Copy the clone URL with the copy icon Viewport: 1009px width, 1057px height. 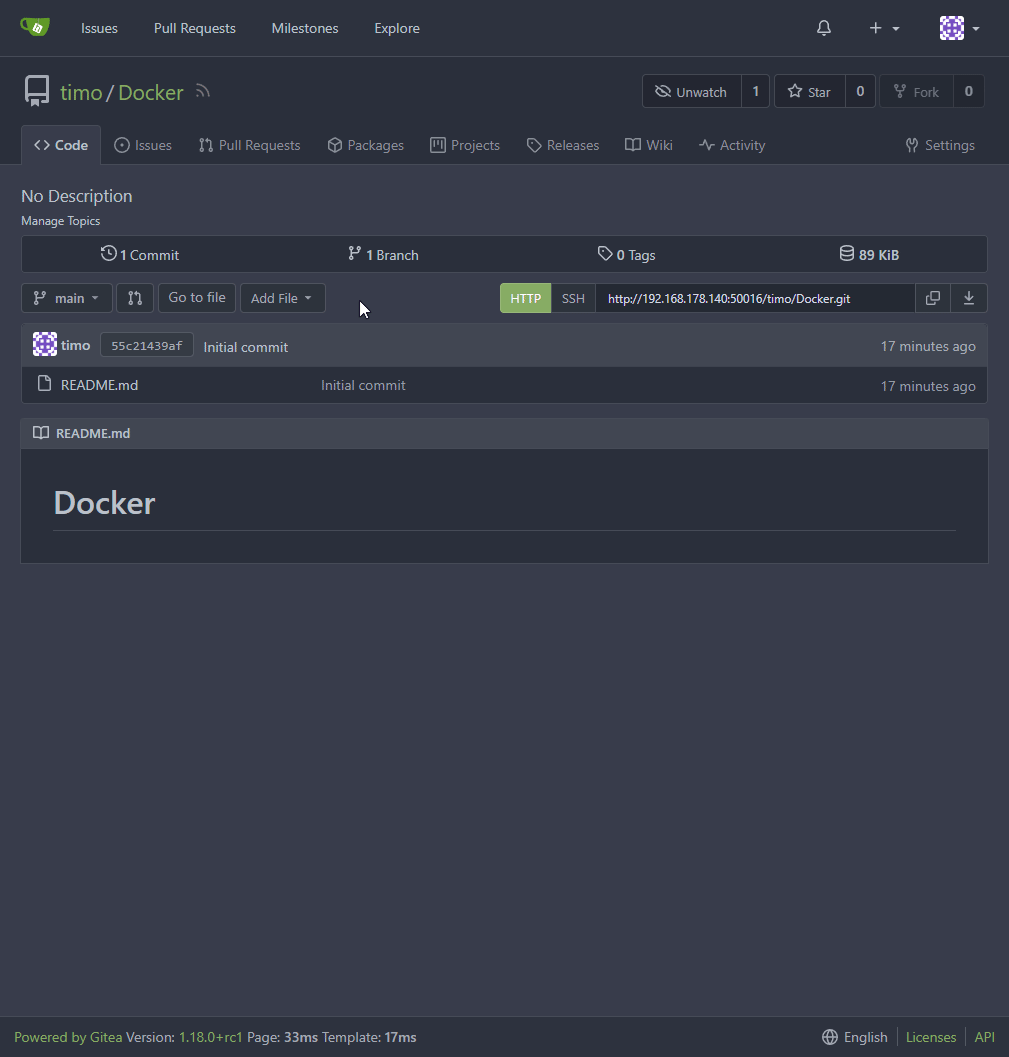pyautogui.click(x=932, y=298)
